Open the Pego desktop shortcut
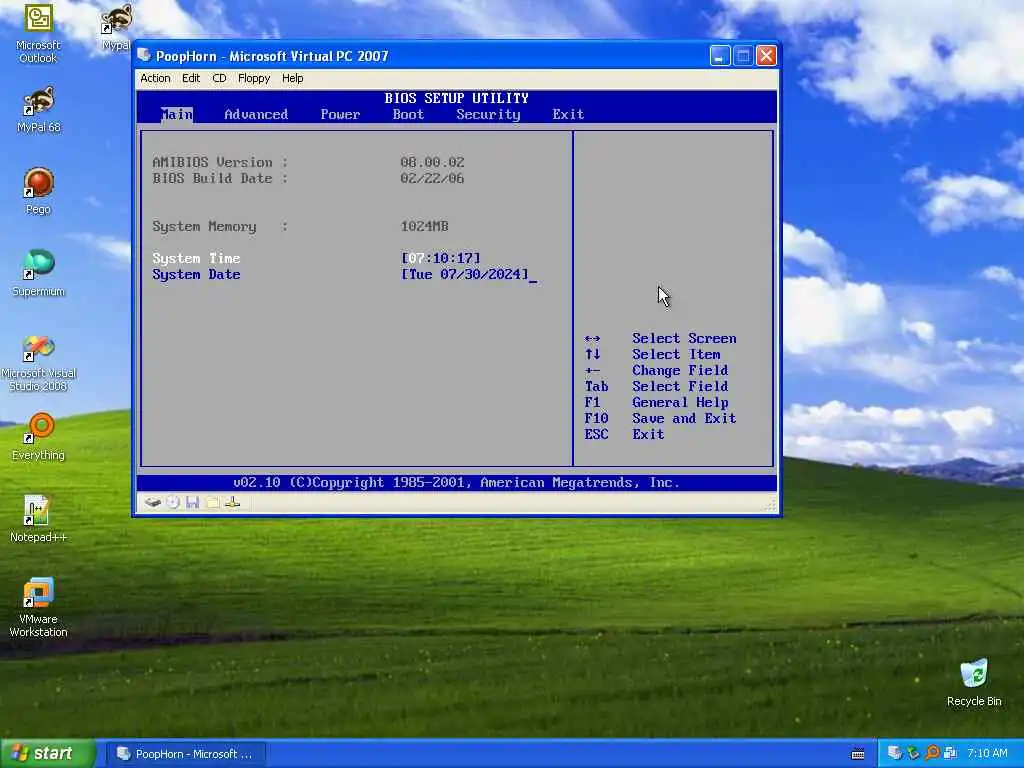 coord(38,191)
